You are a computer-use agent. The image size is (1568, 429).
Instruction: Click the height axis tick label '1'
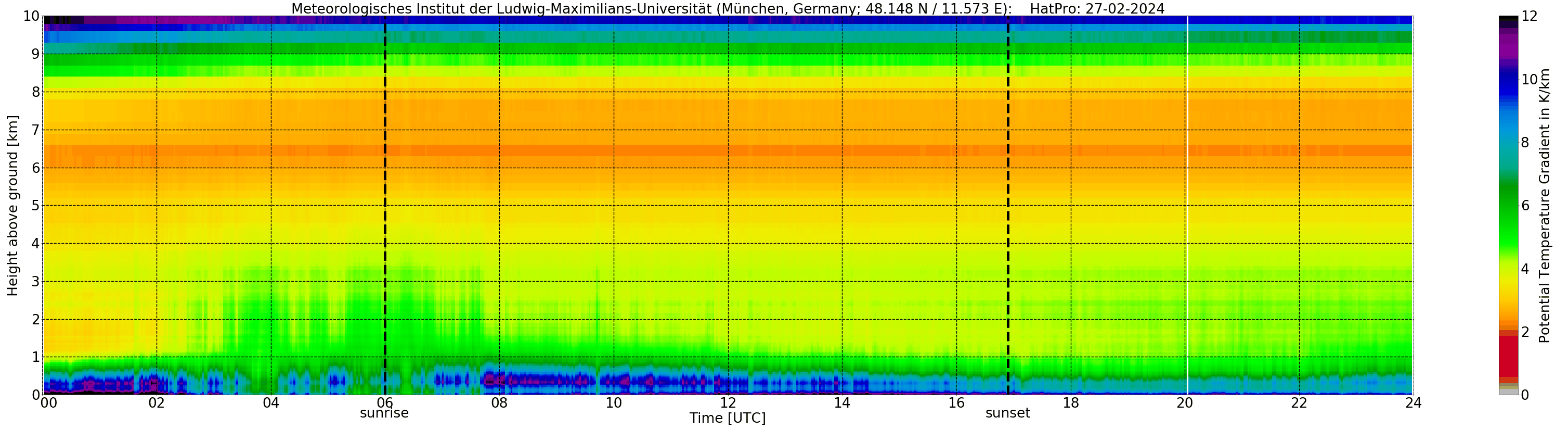tap(35, 357)
